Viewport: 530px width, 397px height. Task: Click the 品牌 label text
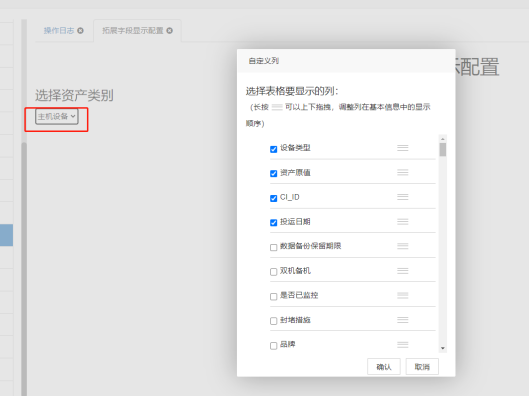288,344
